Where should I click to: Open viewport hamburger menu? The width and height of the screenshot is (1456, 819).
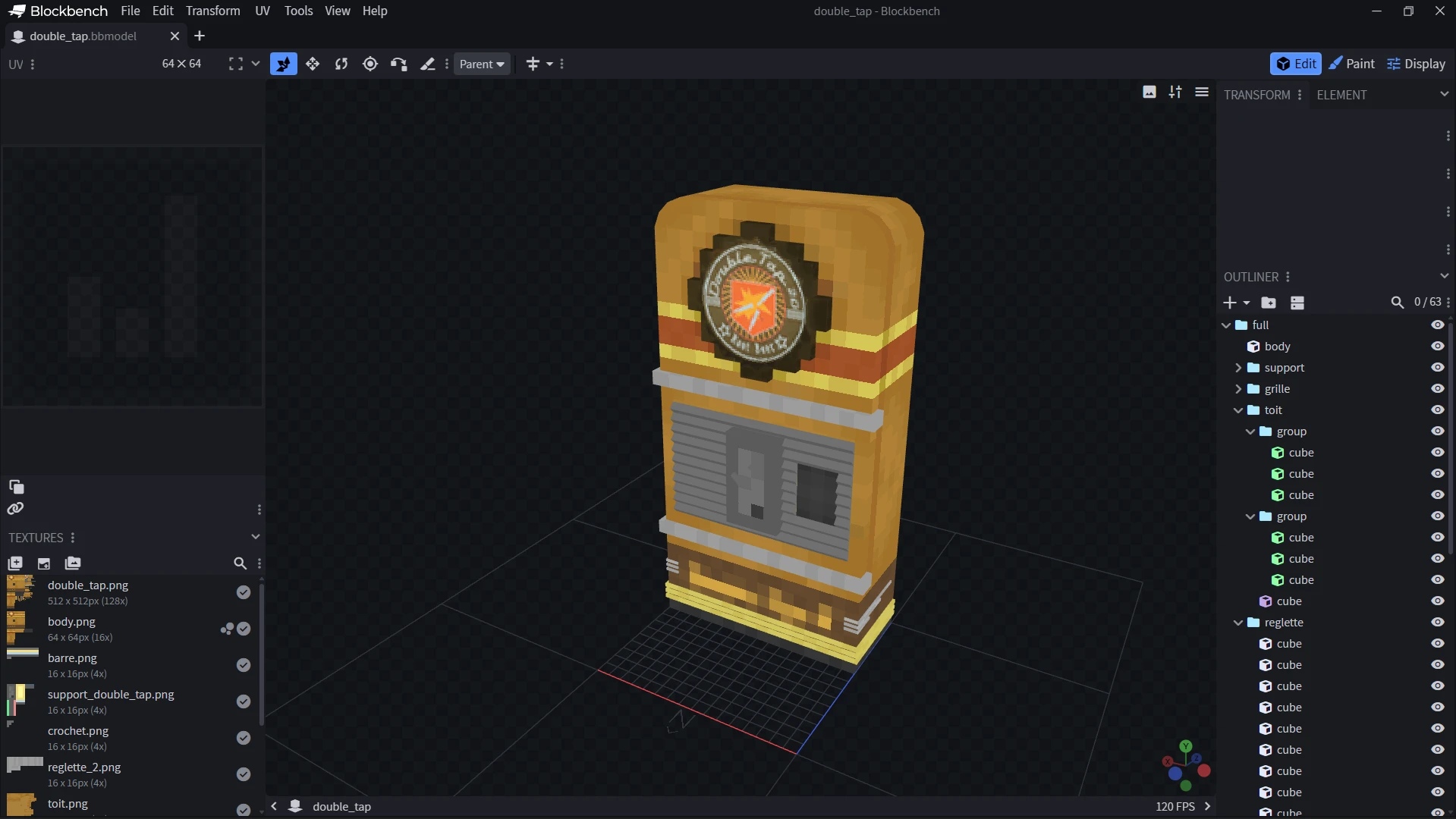tap(1202, 92)
